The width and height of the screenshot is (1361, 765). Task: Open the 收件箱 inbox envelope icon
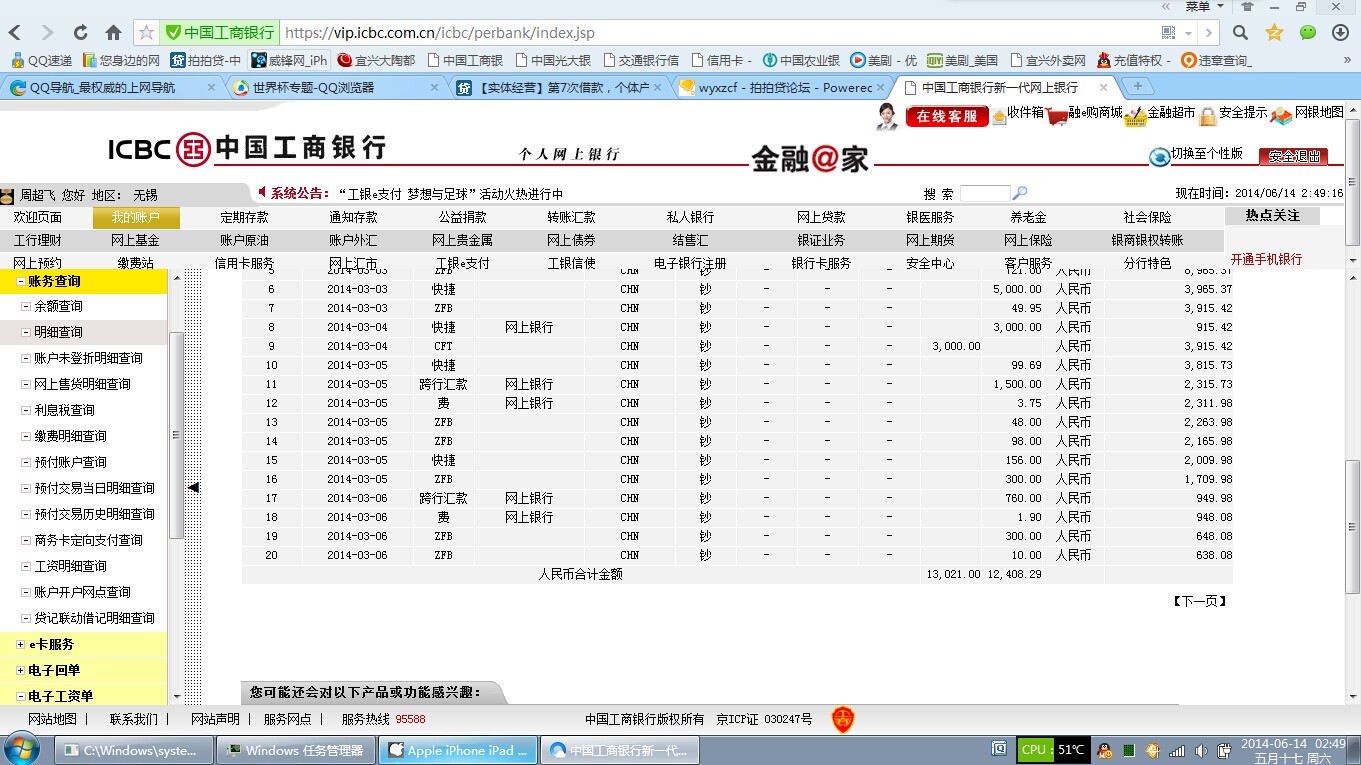pyautogui.click(x=999, y=116)
